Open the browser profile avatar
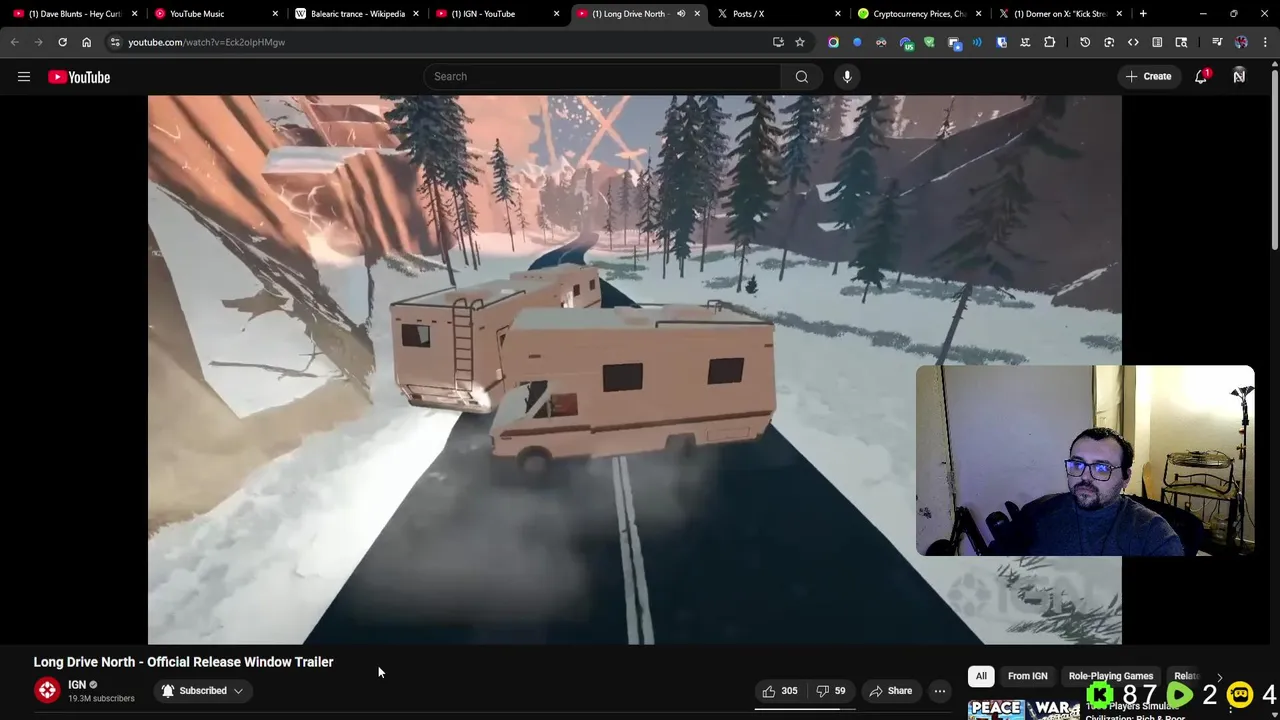The height and width of the screenshot is (720, 1280). (x=1241, y=42)
